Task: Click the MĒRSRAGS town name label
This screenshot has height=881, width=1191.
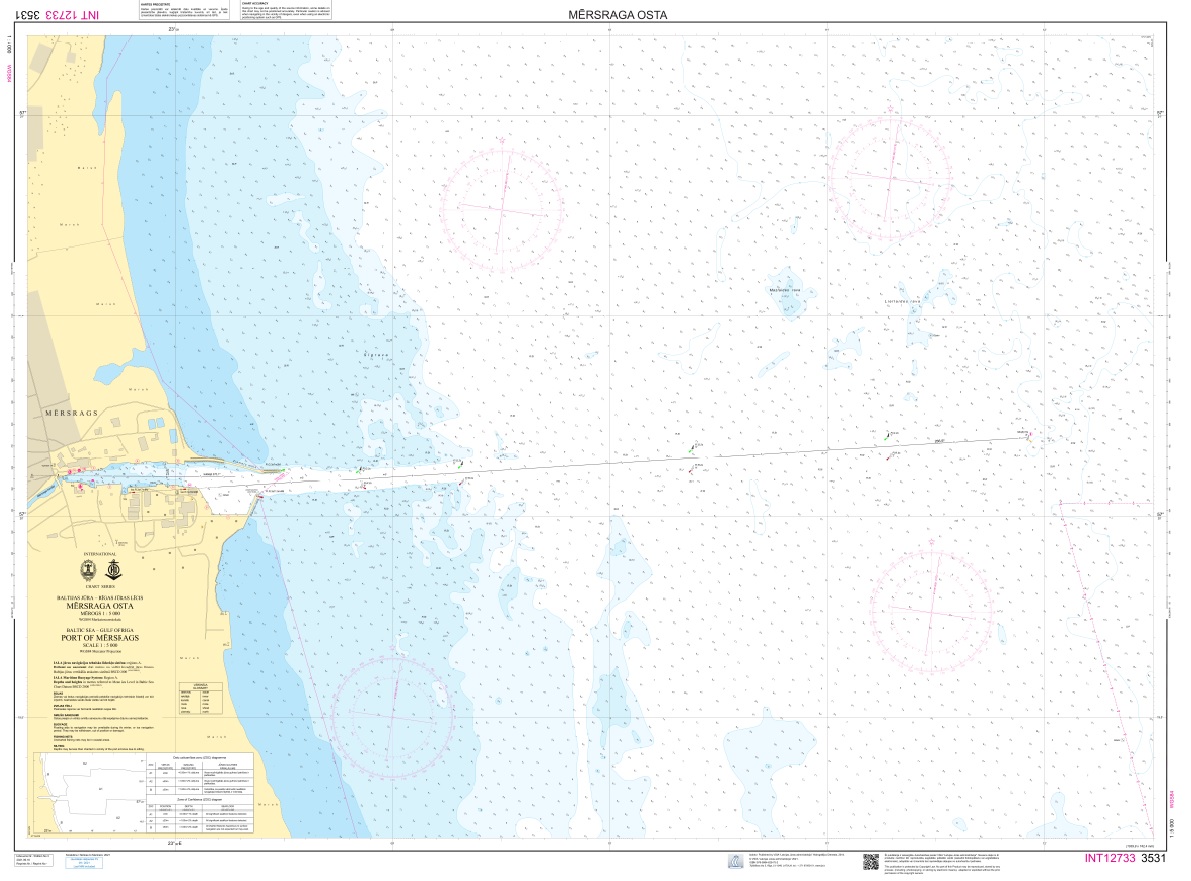Action: tap(68, 412)
